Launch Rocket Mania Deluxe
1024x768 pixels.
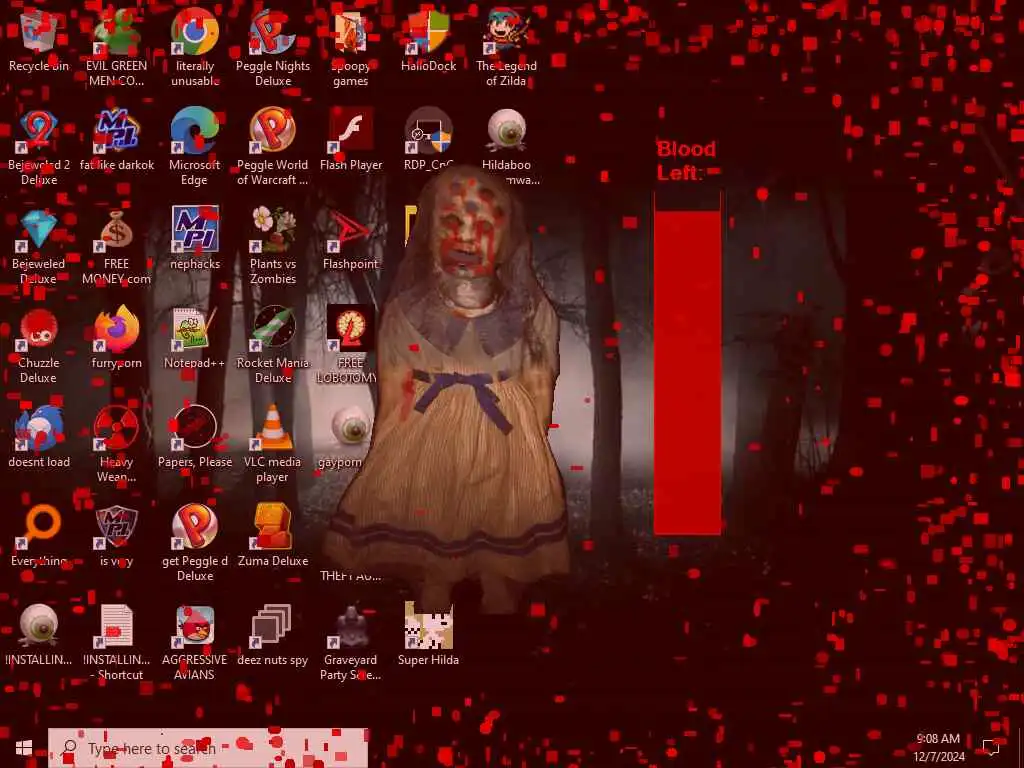pyautogui.click(x=272, y=329)
